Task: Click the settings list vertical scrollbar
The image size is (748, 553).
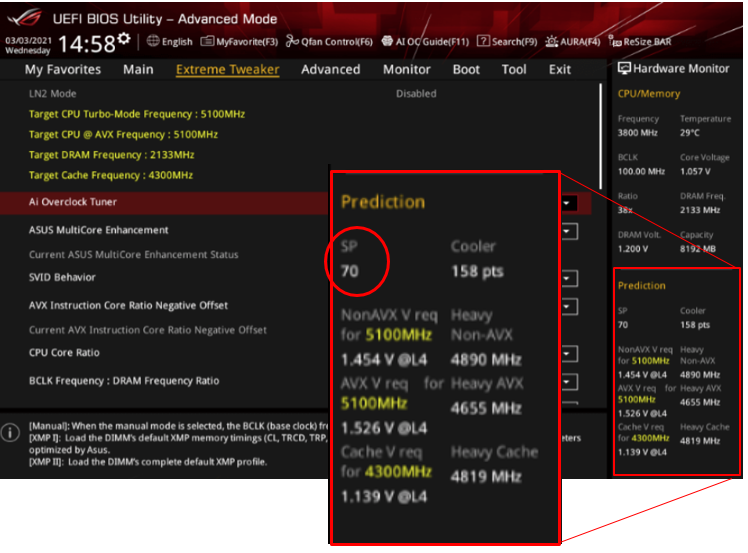Action: (601, 136)
